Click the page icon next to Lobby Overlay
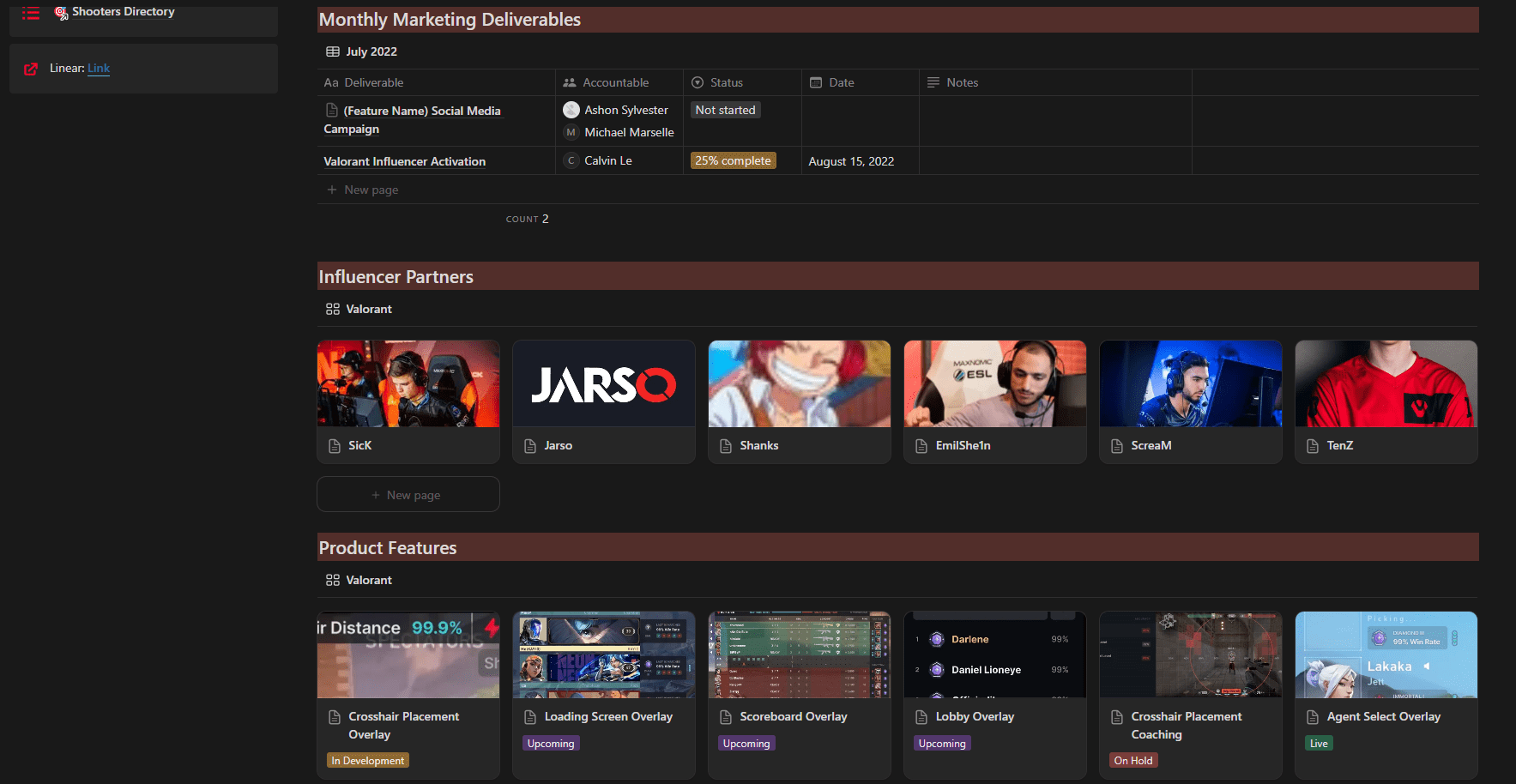The image size is (1516, 784). [x=921, y=717]
